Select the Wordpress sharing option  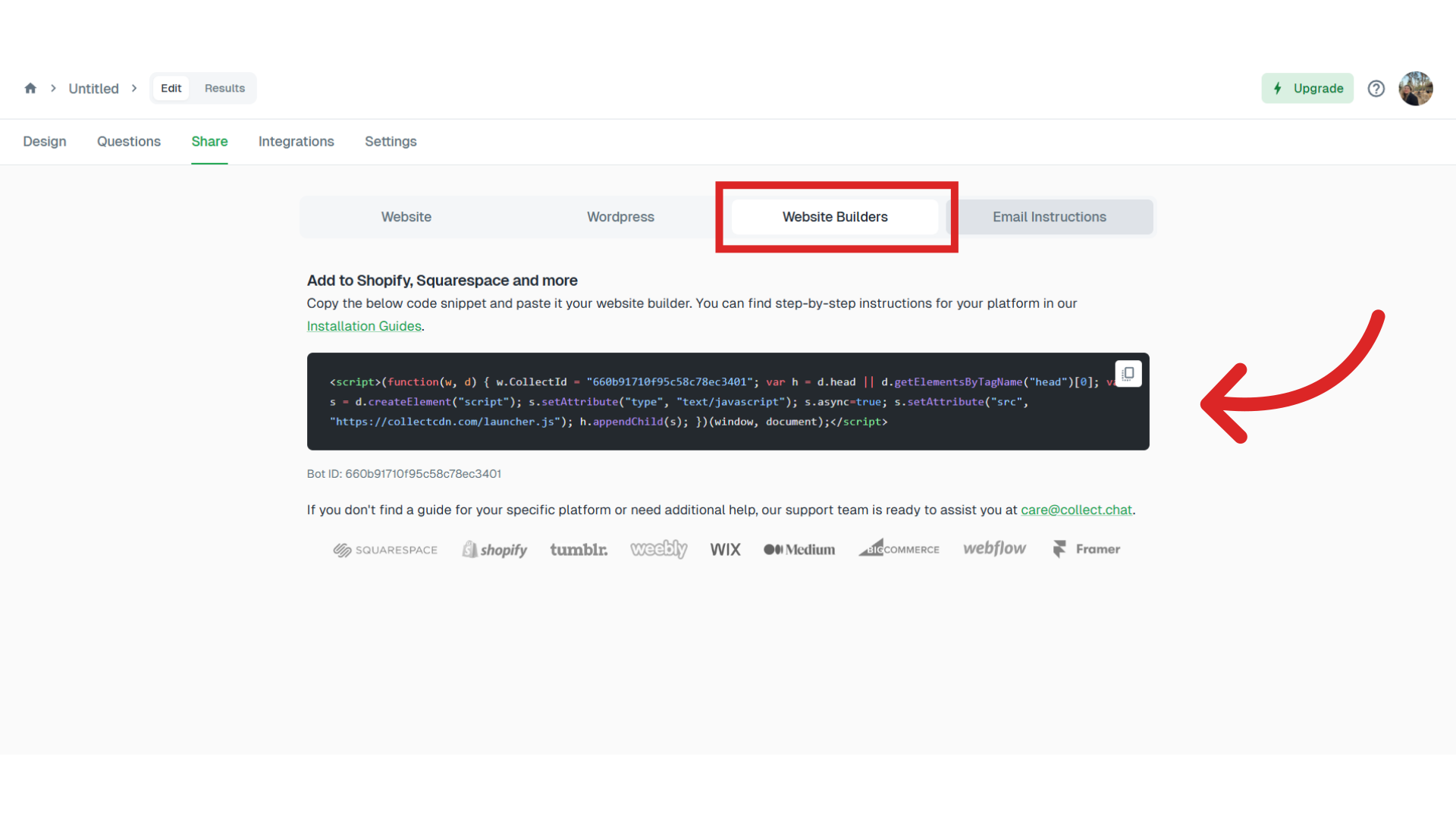point(620,217)
